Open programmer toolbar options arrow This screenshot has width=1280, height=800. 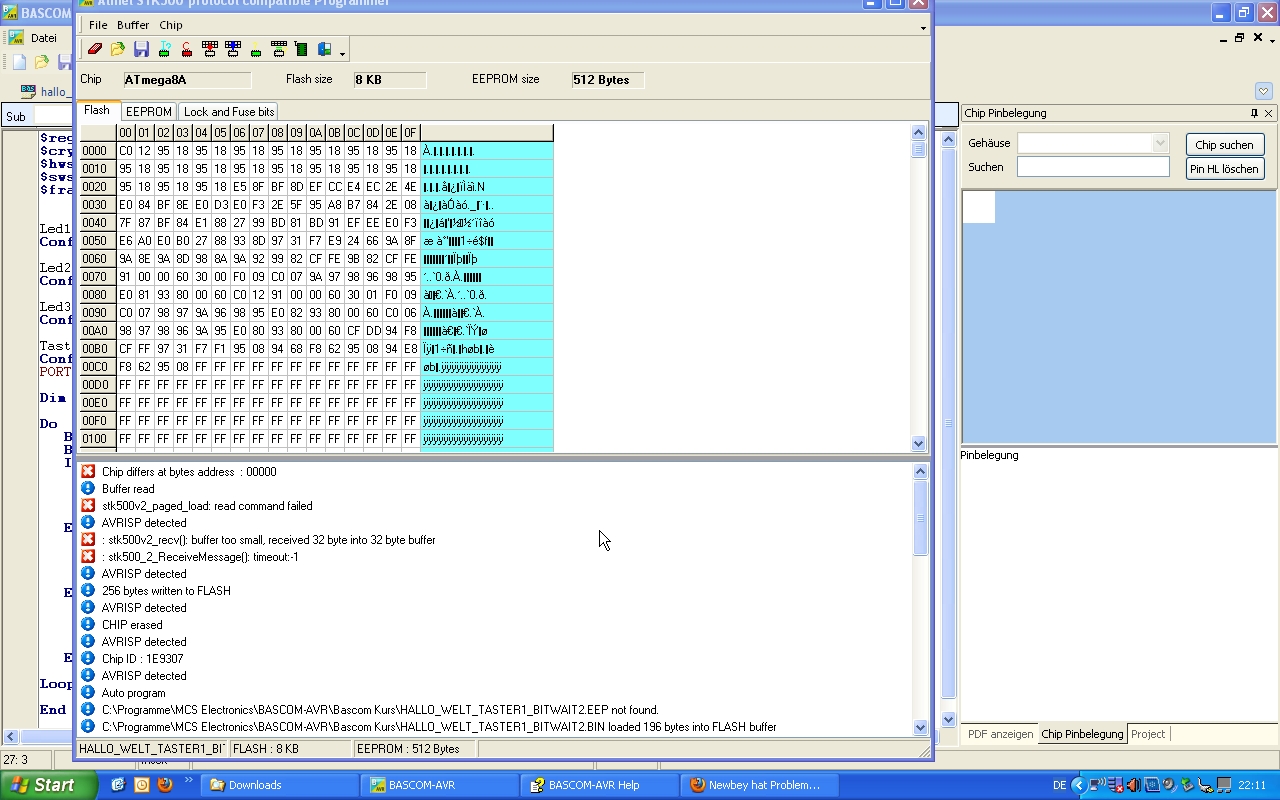(x=342, y=53)
